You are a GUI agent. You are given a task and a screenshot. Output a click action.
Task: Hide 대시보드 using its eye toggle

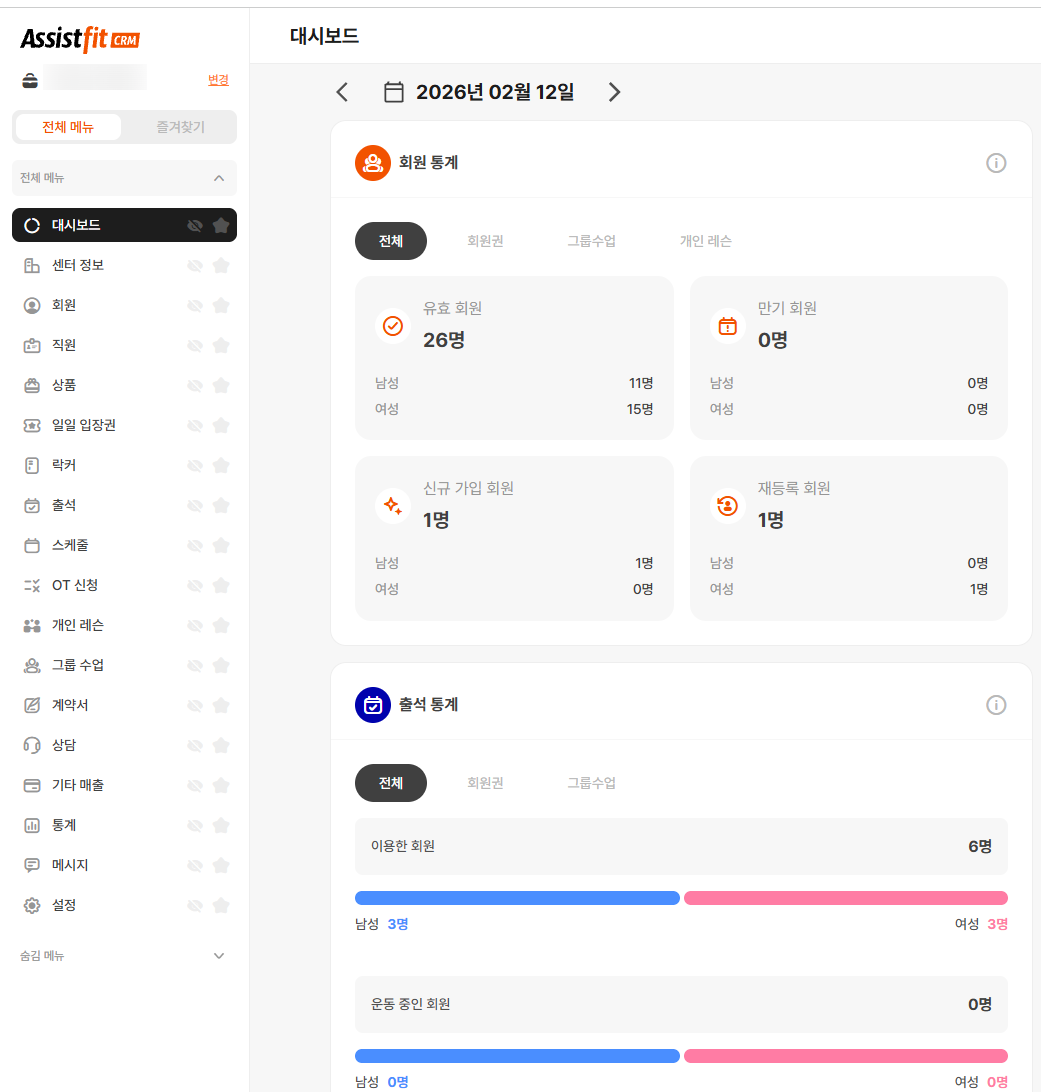coord(194,225)
